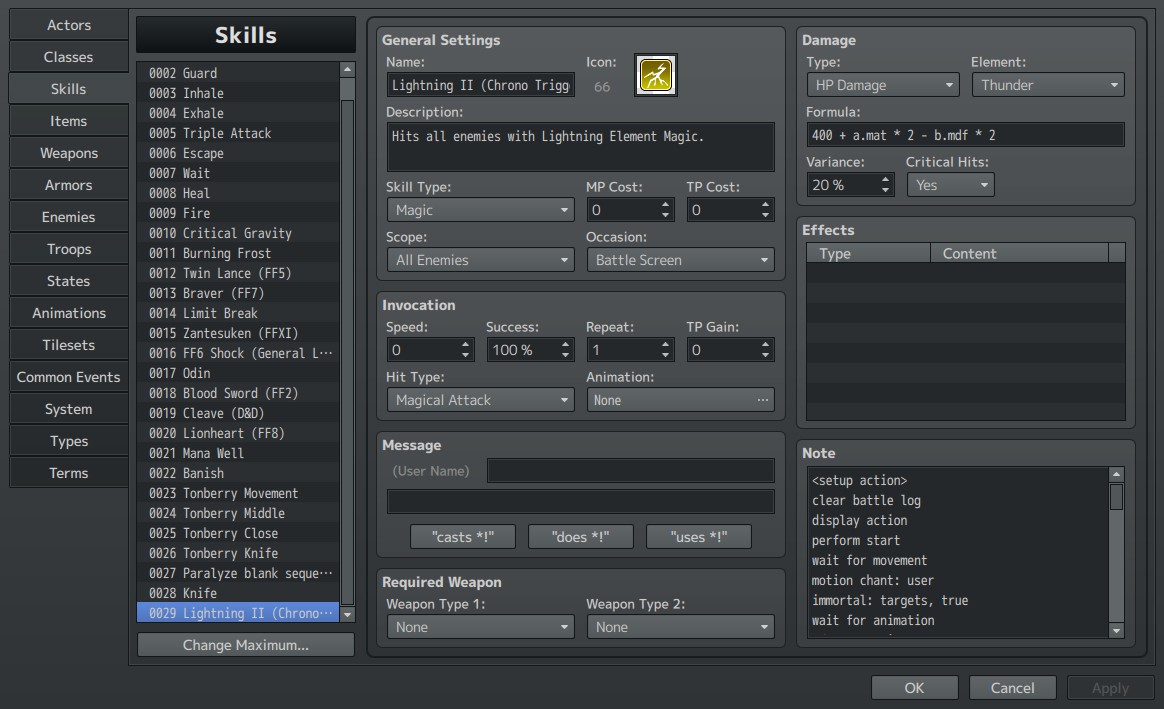Click the Effects Content column header

(1019, 253)
